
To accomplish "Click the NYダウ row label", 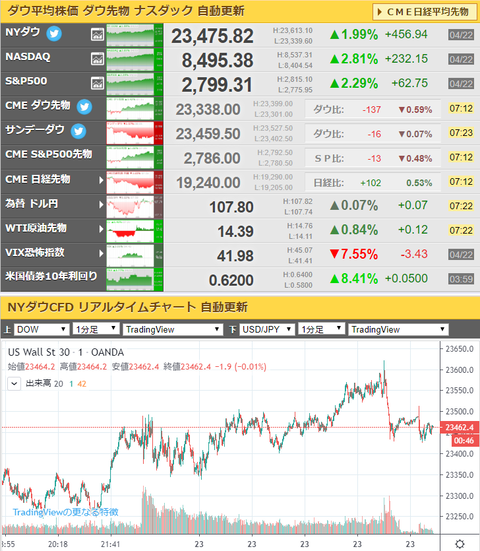I will [22, 32].
